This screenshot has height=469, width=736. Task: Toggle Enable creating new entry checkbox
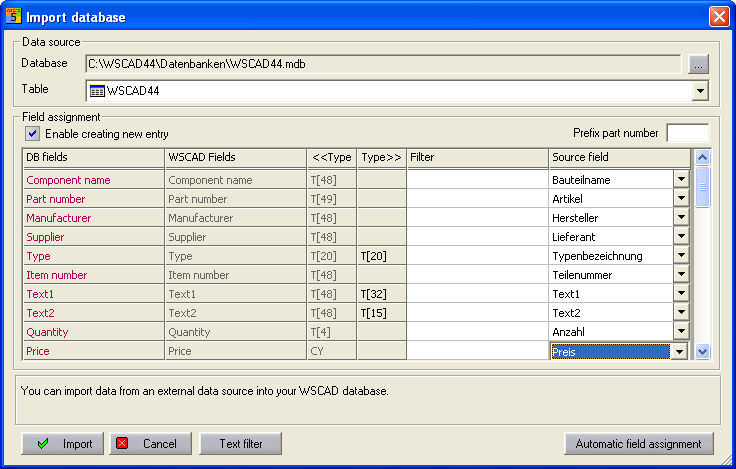click(32, 134)
